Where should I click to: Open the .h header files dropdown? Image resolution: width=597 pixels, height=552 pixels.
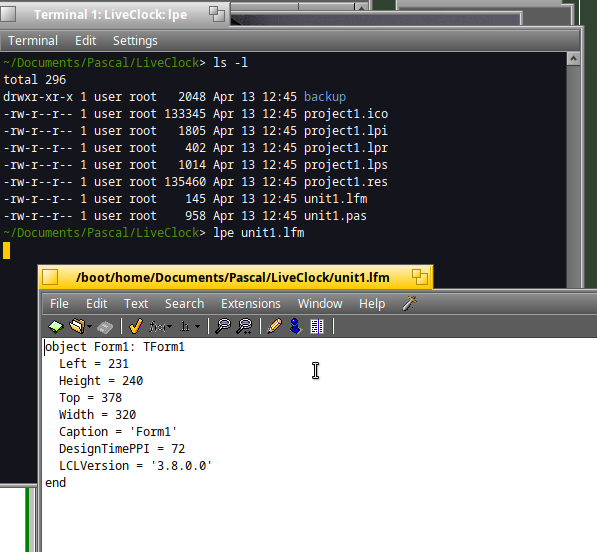(190, 327)
